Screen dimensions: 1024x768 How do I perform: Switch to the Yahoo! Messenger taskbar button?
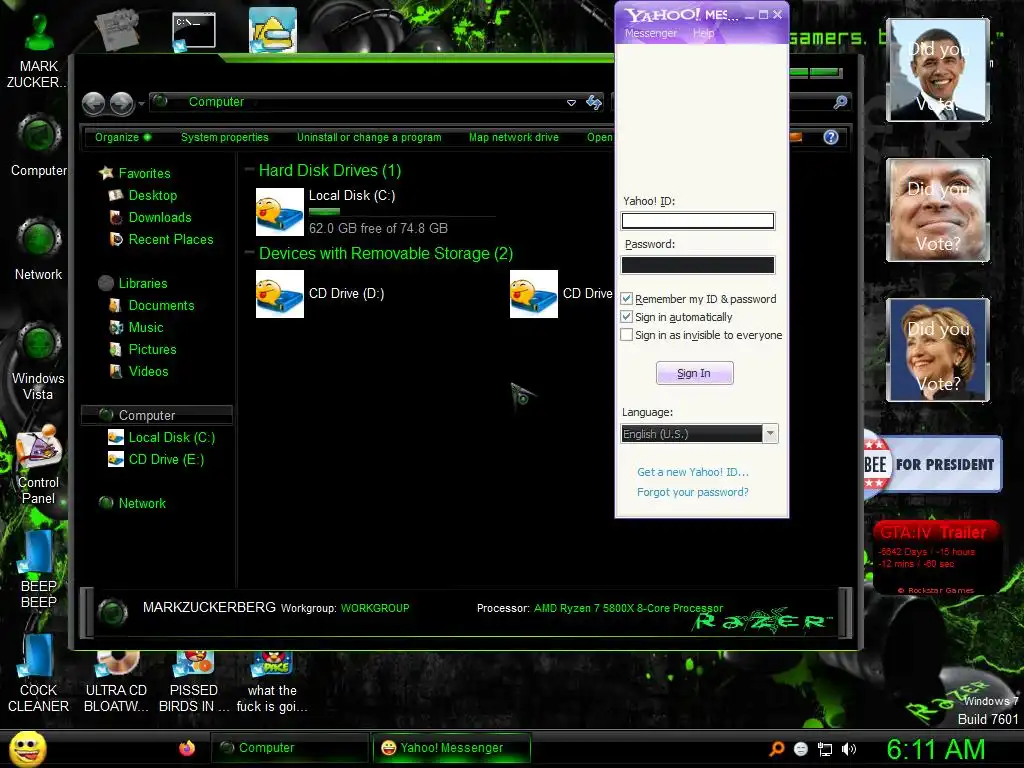451,748
